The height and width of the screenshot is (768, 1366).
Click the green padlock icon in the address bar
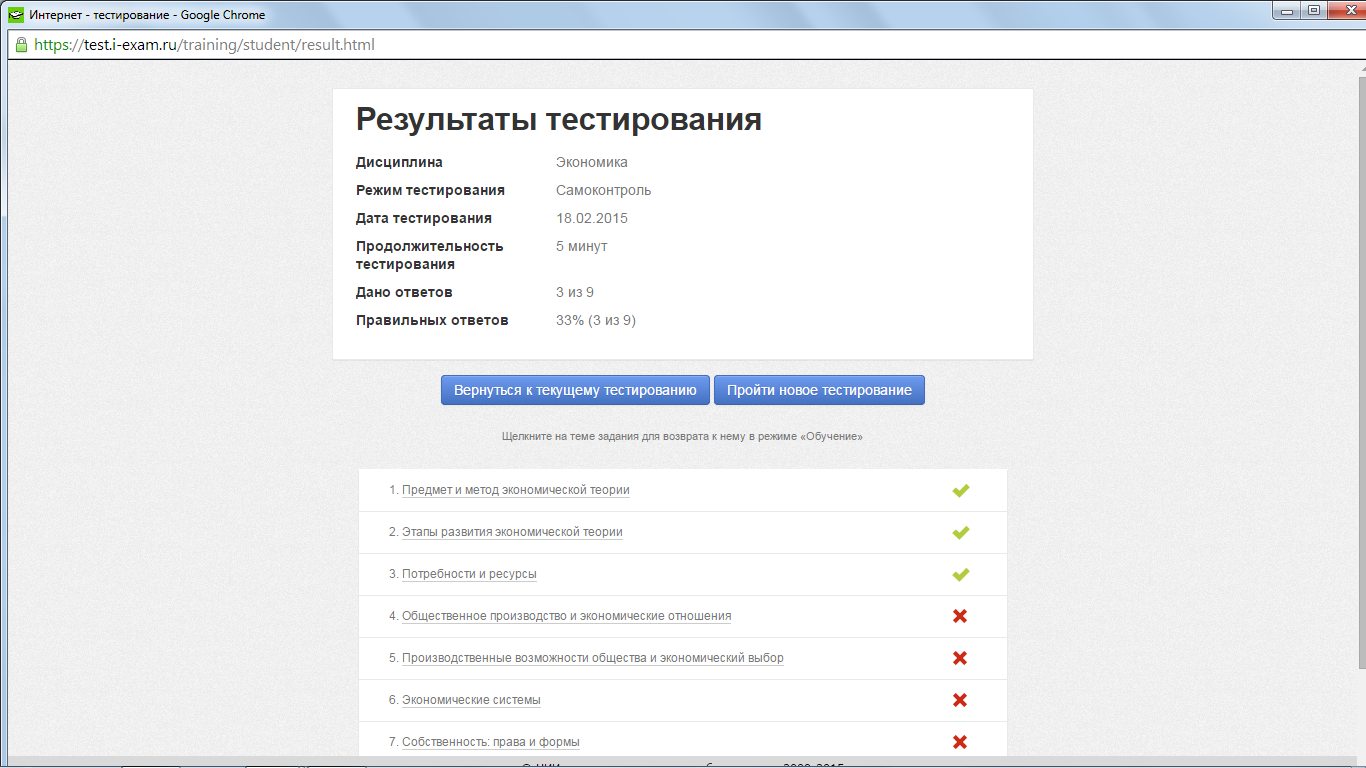tap(21, 45)
